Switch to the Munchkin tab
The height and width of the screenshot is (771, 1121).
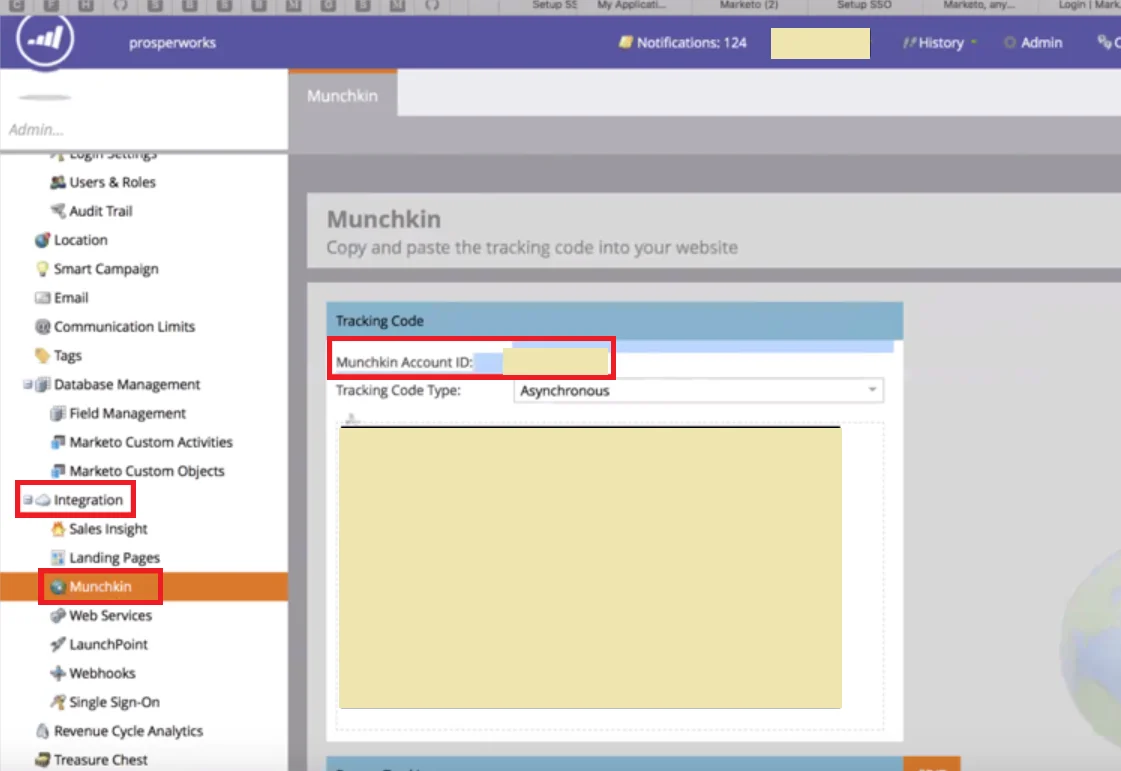(342, 96)
